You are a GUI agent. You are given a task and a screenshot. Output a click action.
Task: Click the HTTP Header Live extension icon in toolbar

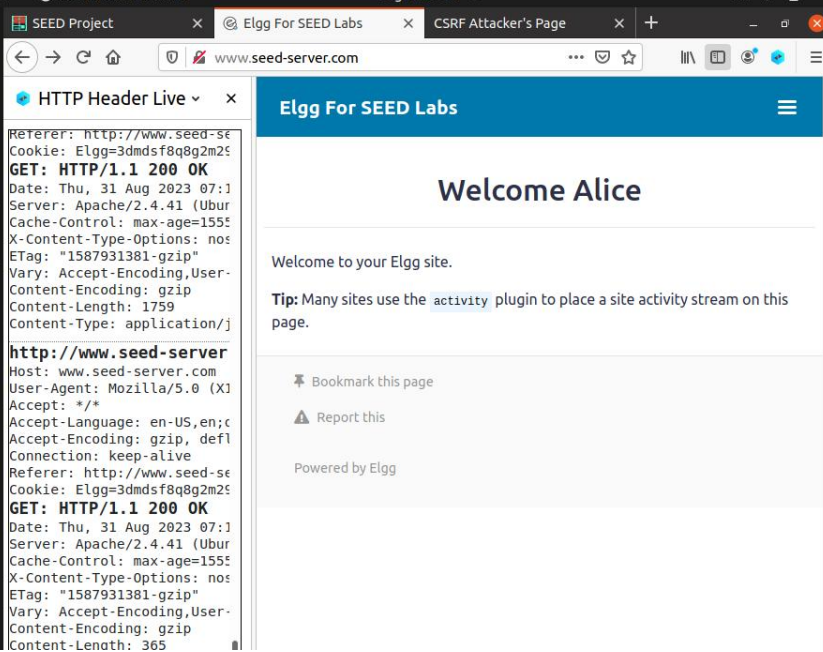777,57
